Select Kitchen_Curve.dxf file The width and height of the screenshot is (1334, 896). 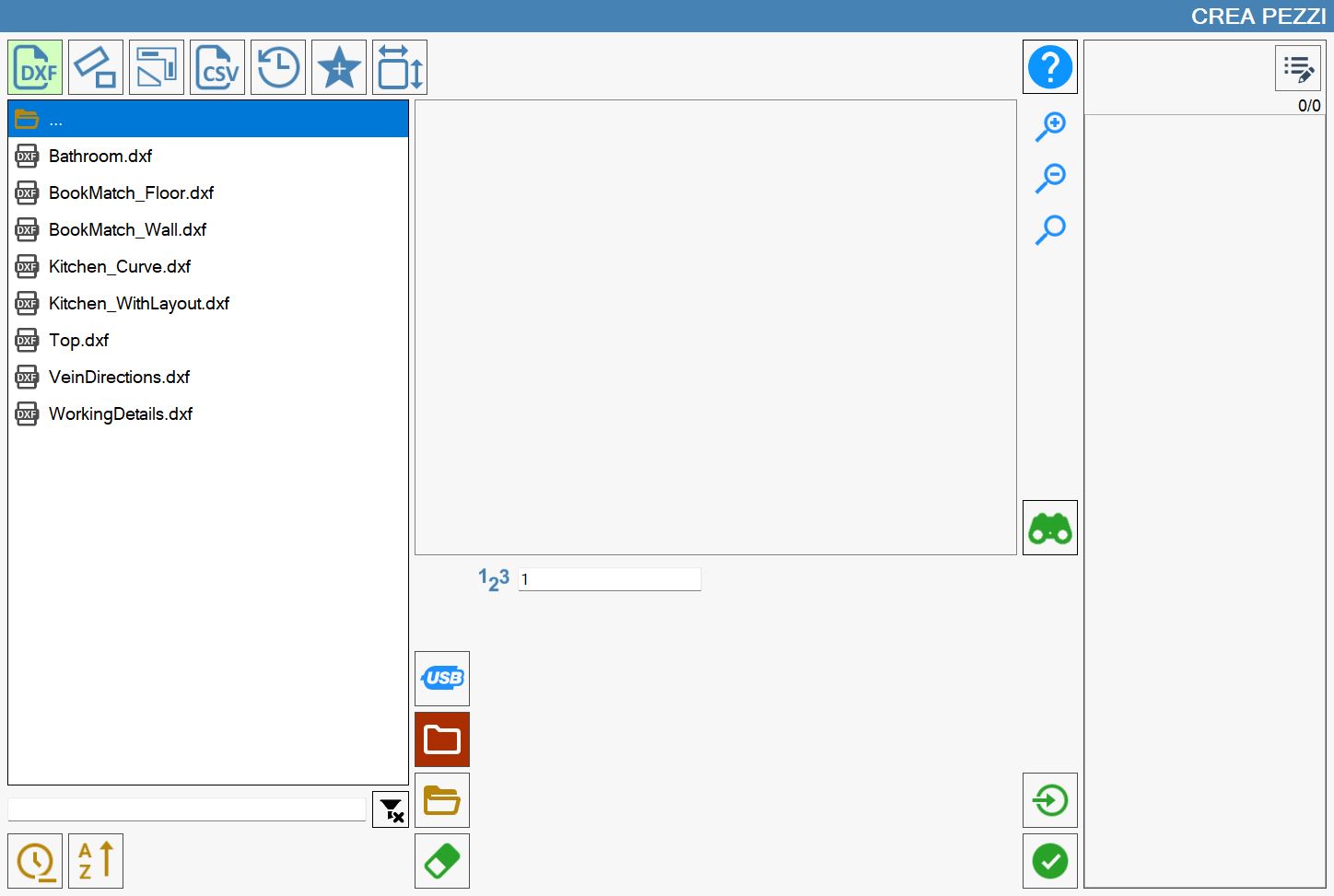click(x=208, y=266)
